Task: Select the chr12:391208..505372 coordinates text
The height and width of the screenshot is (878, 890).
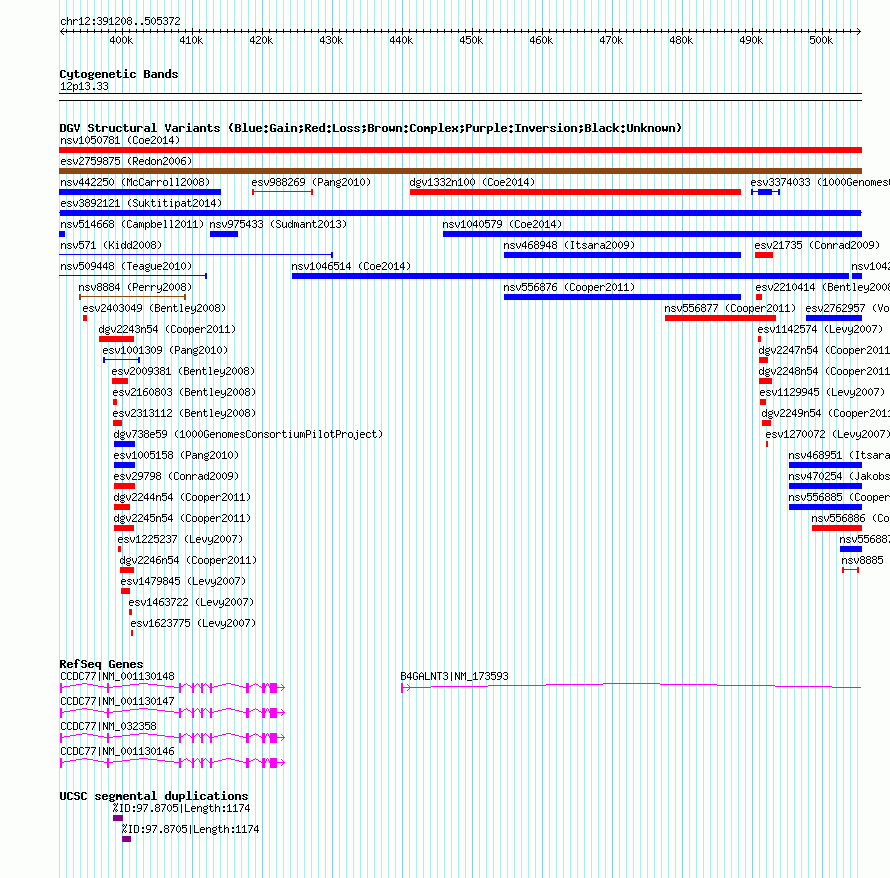Action: click(x=120, y=21)
